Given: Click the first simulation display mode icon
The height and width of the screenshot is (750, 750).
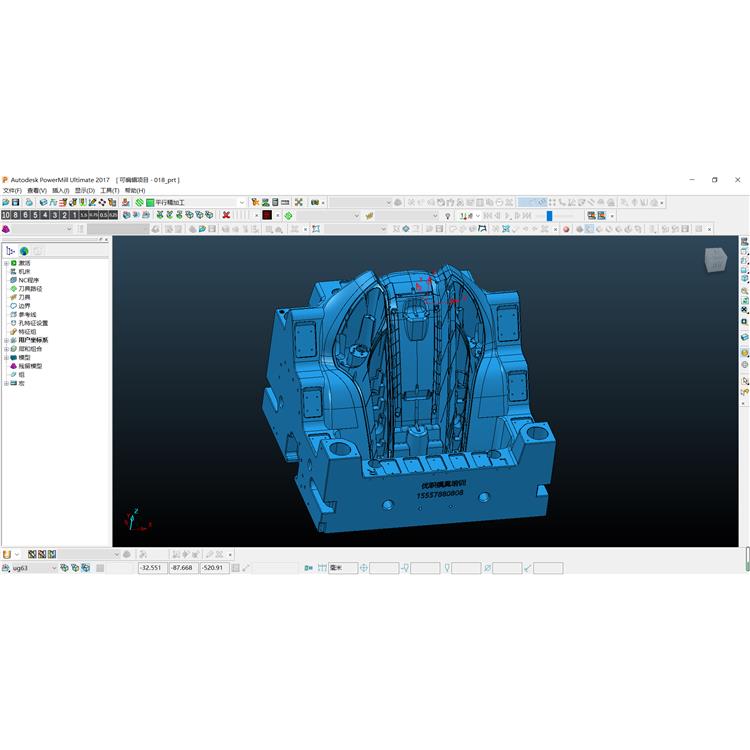Looking at the screenshot, I should (x=592, y=216).
